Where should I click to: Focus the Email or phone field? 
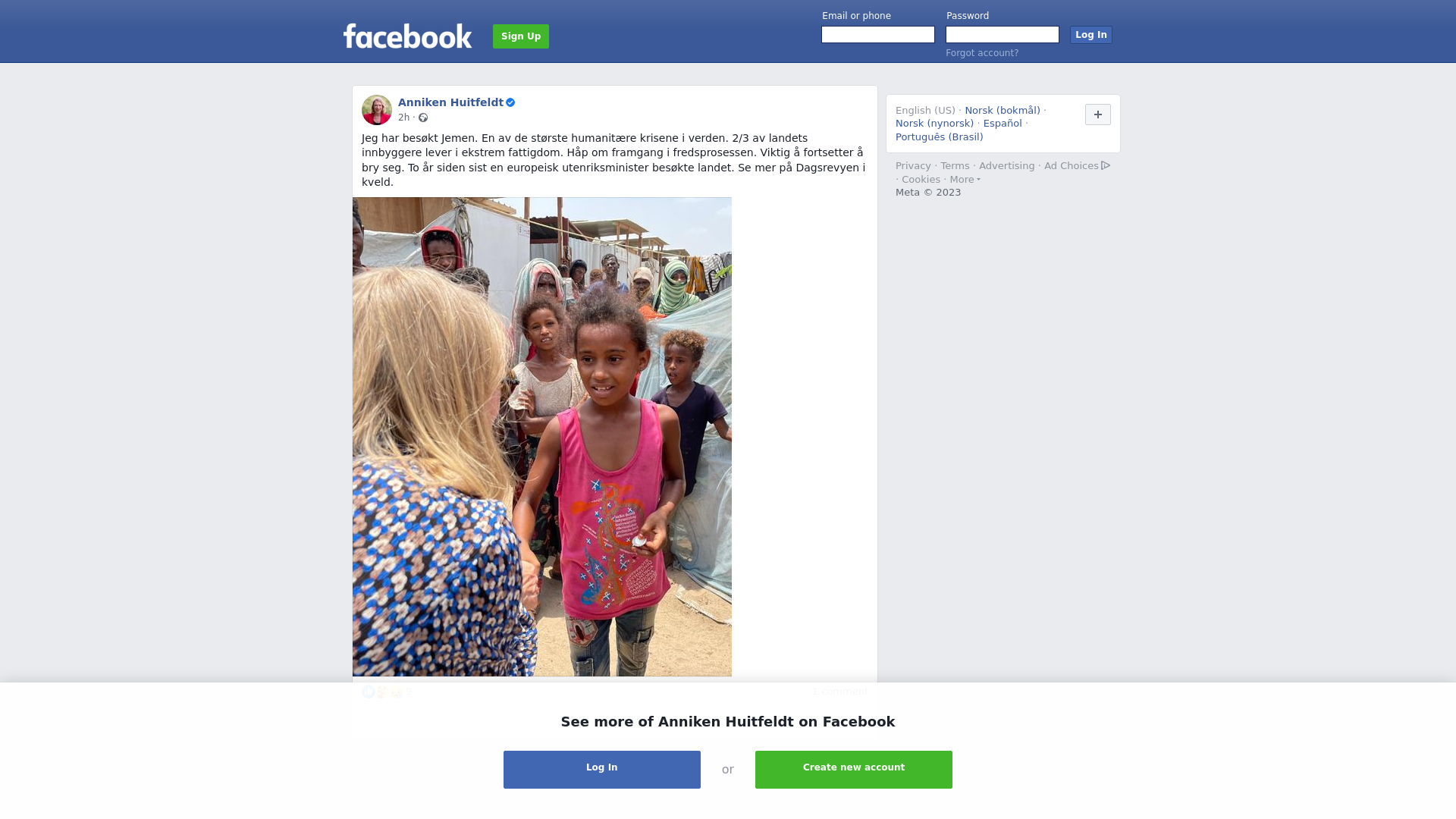pos(878,35)
